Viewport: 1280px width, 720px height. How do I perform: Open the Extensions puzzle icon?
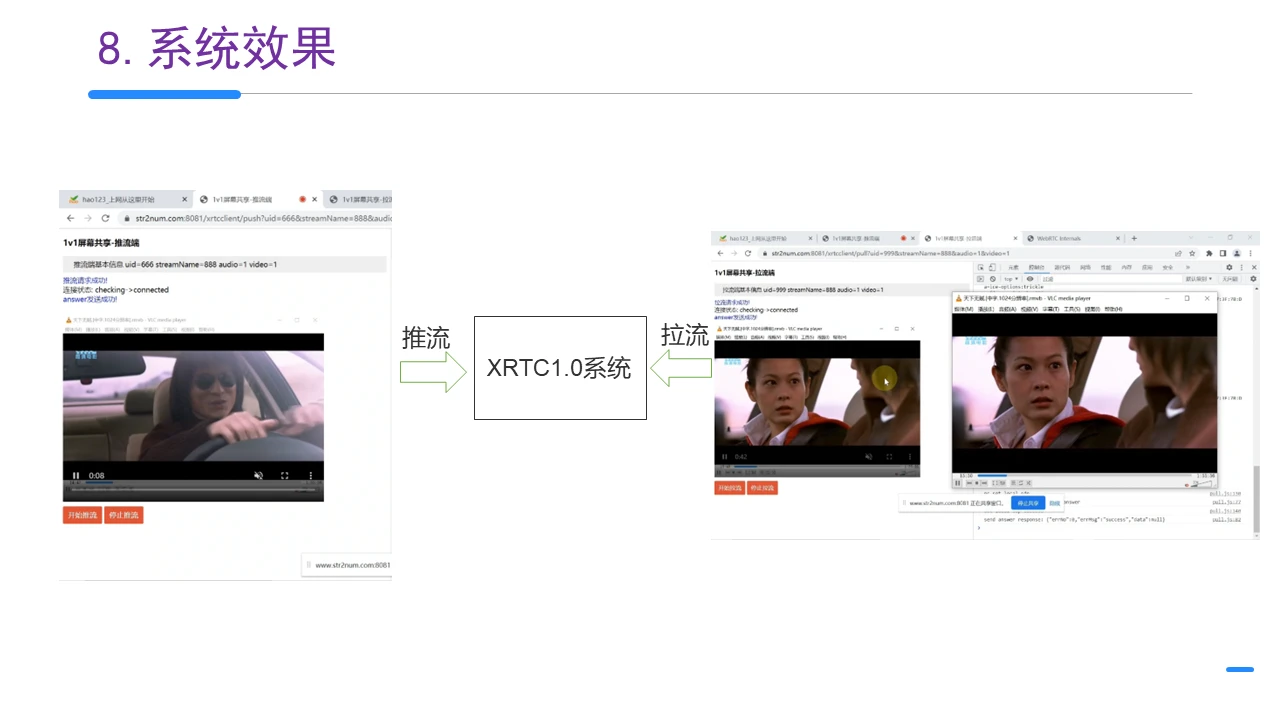click(1209, 253)
